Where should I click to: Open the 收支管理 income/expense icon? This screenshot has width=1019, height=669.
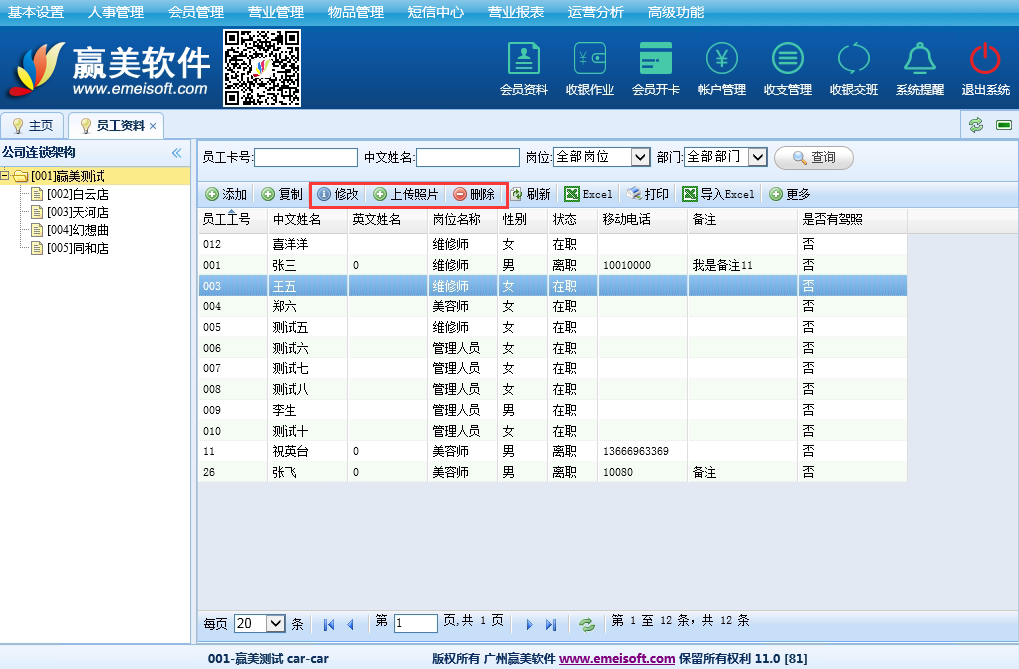pyautogui.click(x=787, y=60)
